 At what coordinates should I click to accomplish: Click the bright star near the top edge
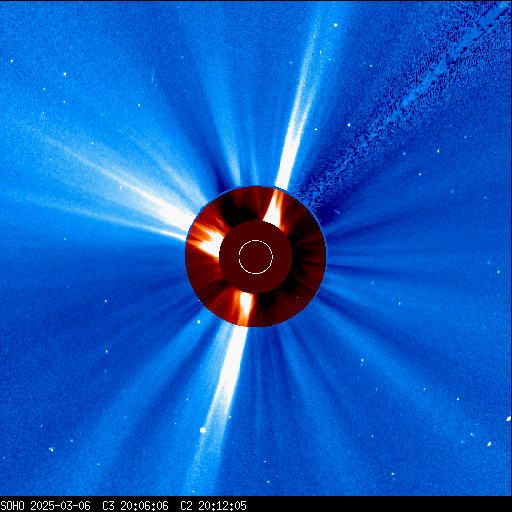click(x=335, y=25)
